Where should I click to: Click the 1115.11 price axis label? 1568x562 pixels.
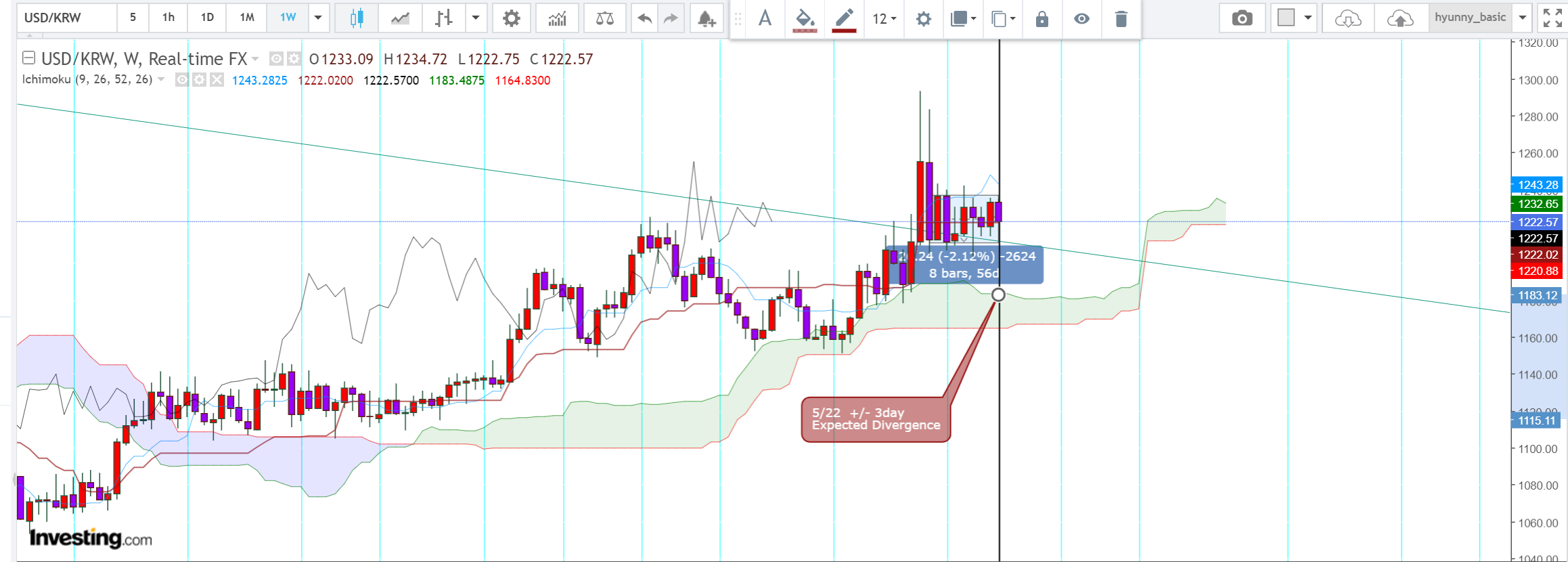(x=1536, y=420)
